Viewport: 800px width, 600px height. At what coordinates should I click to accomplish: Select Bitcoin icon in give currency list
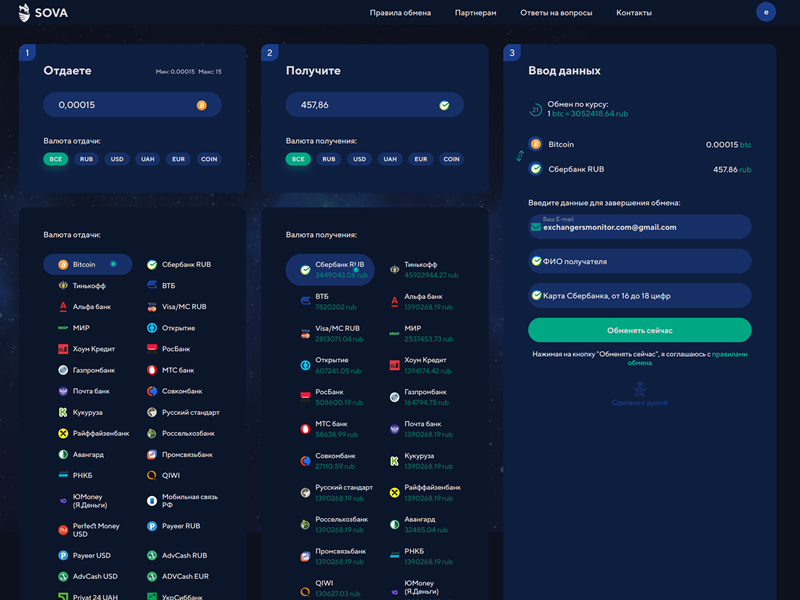tap(63, 264)
